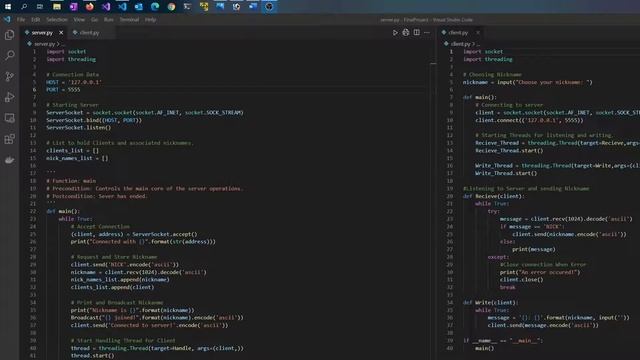Select the server.py tab in left editor
Viewport: 640px width, 360px height.
(42, 33)
